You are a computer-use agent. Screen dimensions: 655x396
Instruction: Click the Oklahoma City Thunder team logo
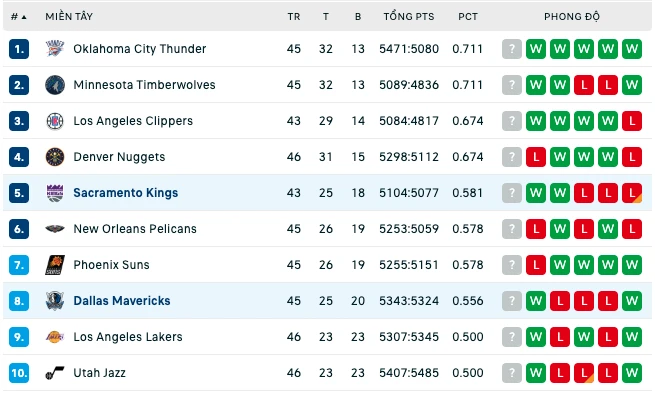(x=55, y=49)
